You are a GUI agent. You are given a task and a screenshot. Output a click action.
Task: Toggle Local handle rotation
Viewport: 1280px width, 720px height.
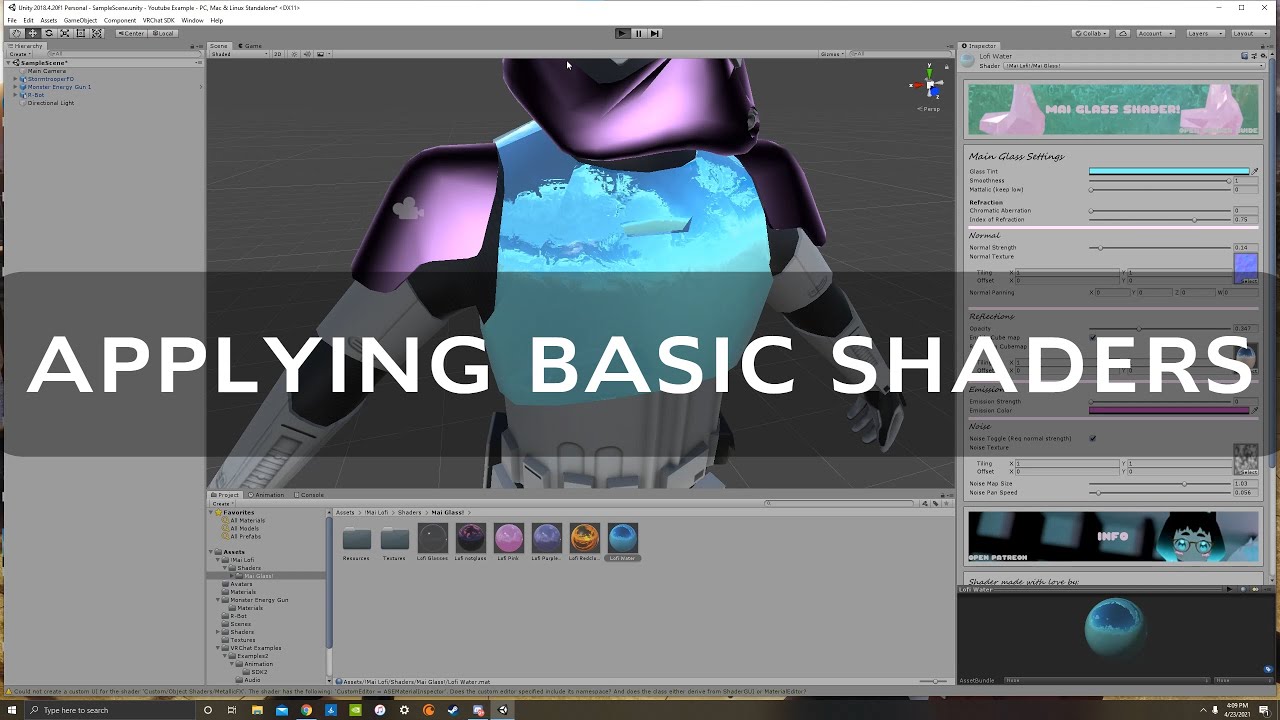163,33
